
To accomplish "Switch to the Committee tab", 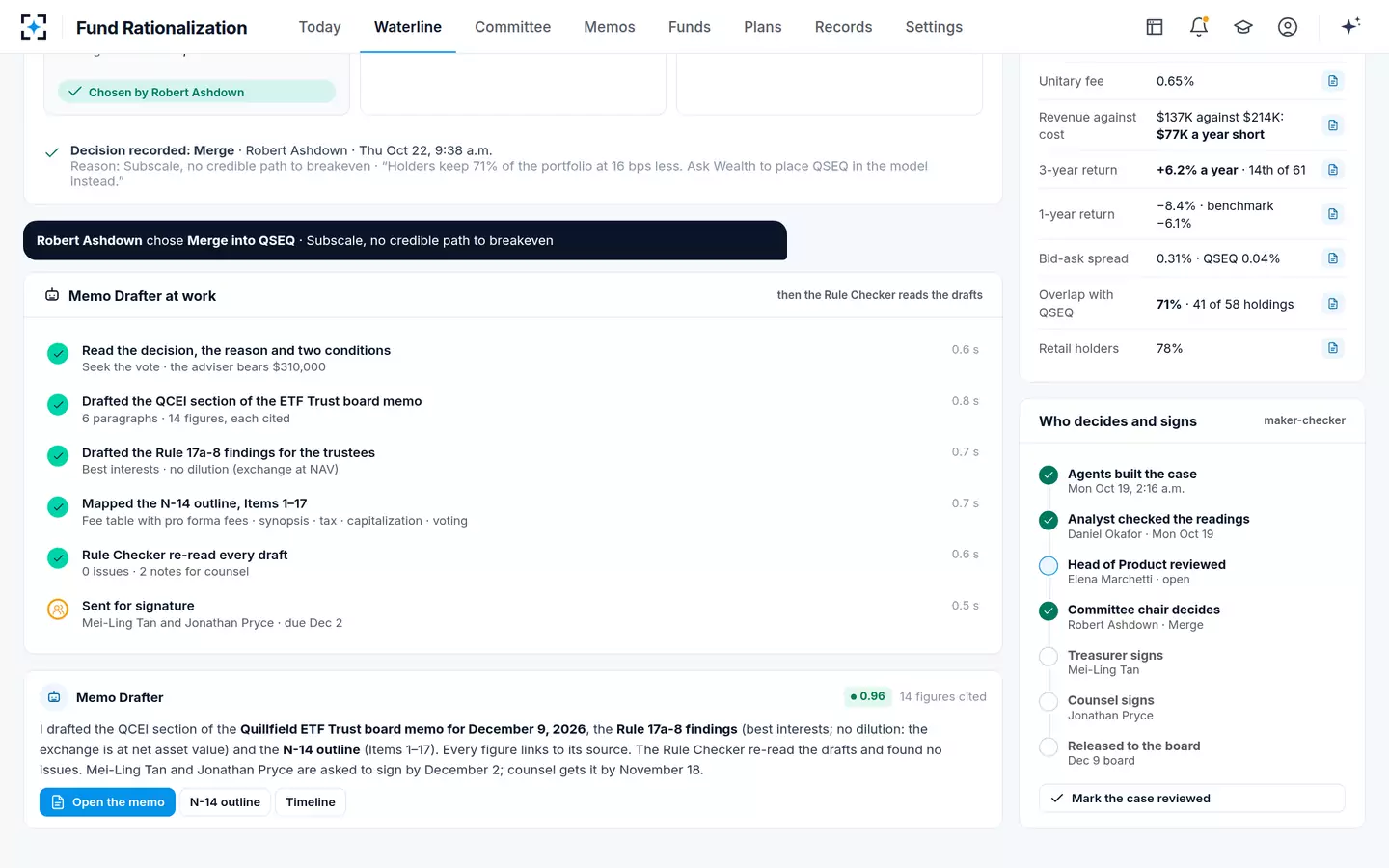I will 512,27.
